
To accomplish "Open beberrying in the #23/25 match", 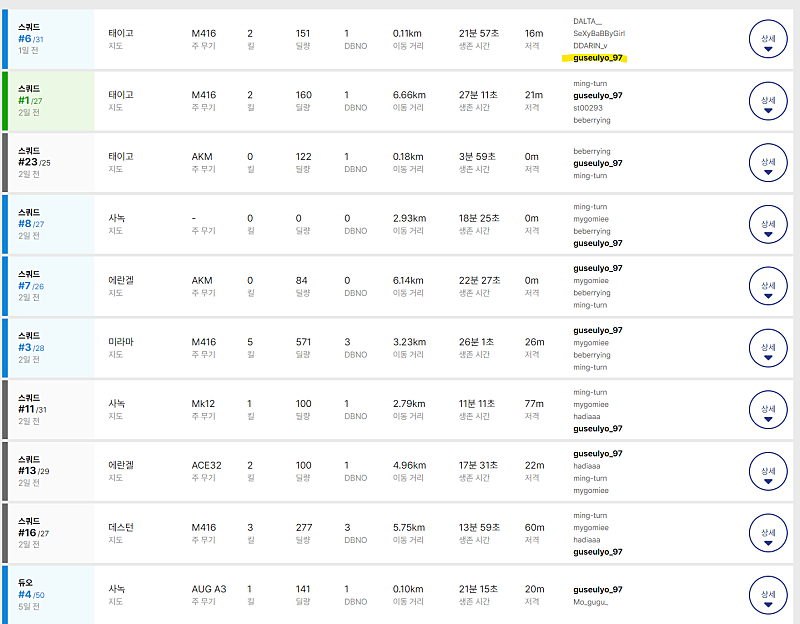I will coord(592,152).
